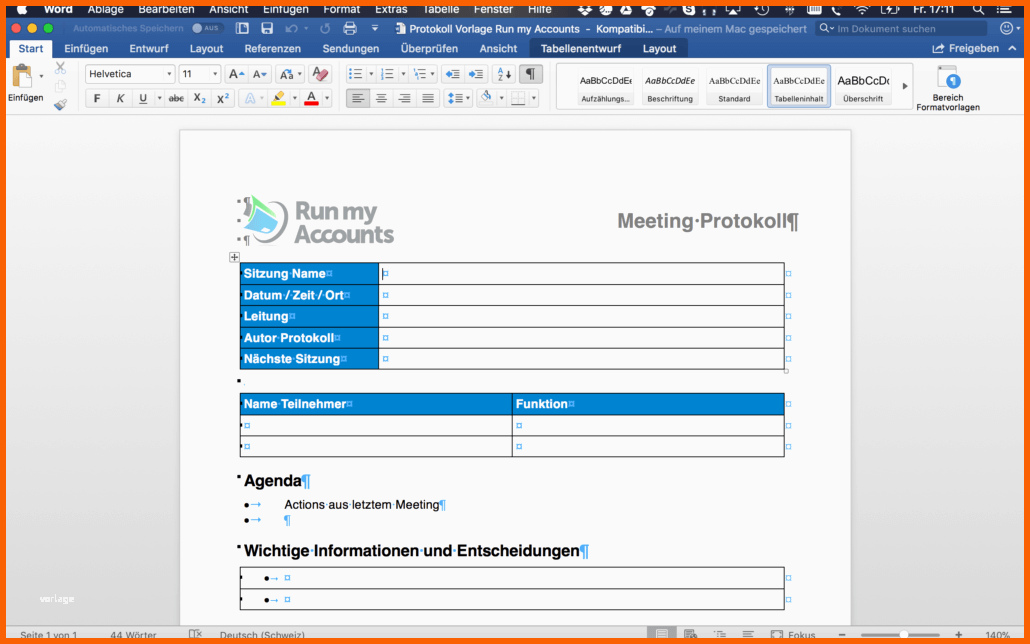This screenshot has width=1030, height=644.
Task: Select the format painter brush icon
Action: point(60,103)
